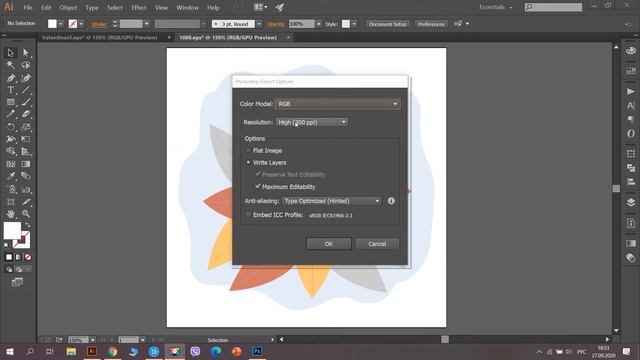Open the Character panel icon
The height and width of the screenshot is (360, 640).
pyautogui.click(x=631, y=105)
